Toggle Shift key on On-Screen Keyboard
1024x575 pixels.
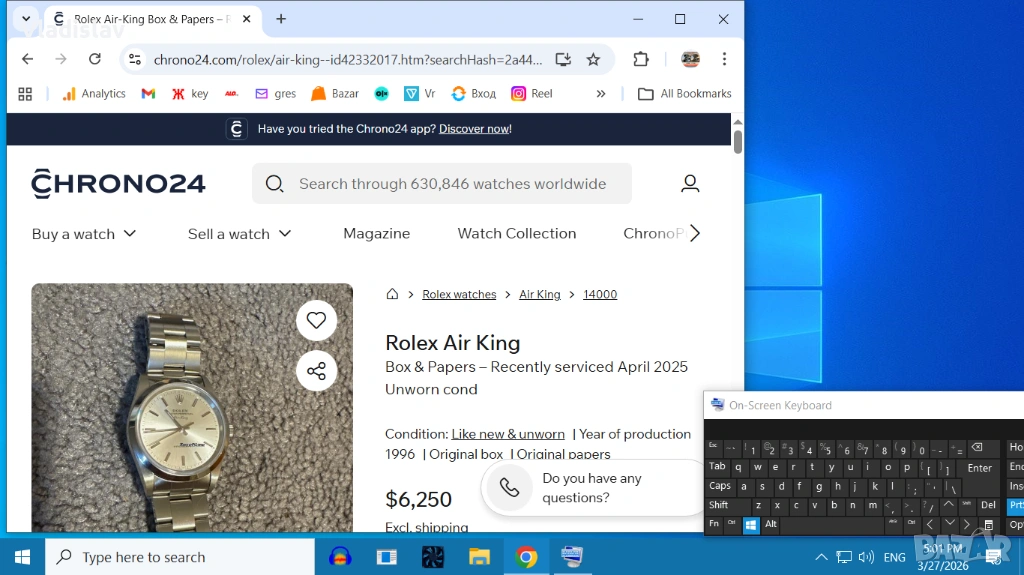719,505
